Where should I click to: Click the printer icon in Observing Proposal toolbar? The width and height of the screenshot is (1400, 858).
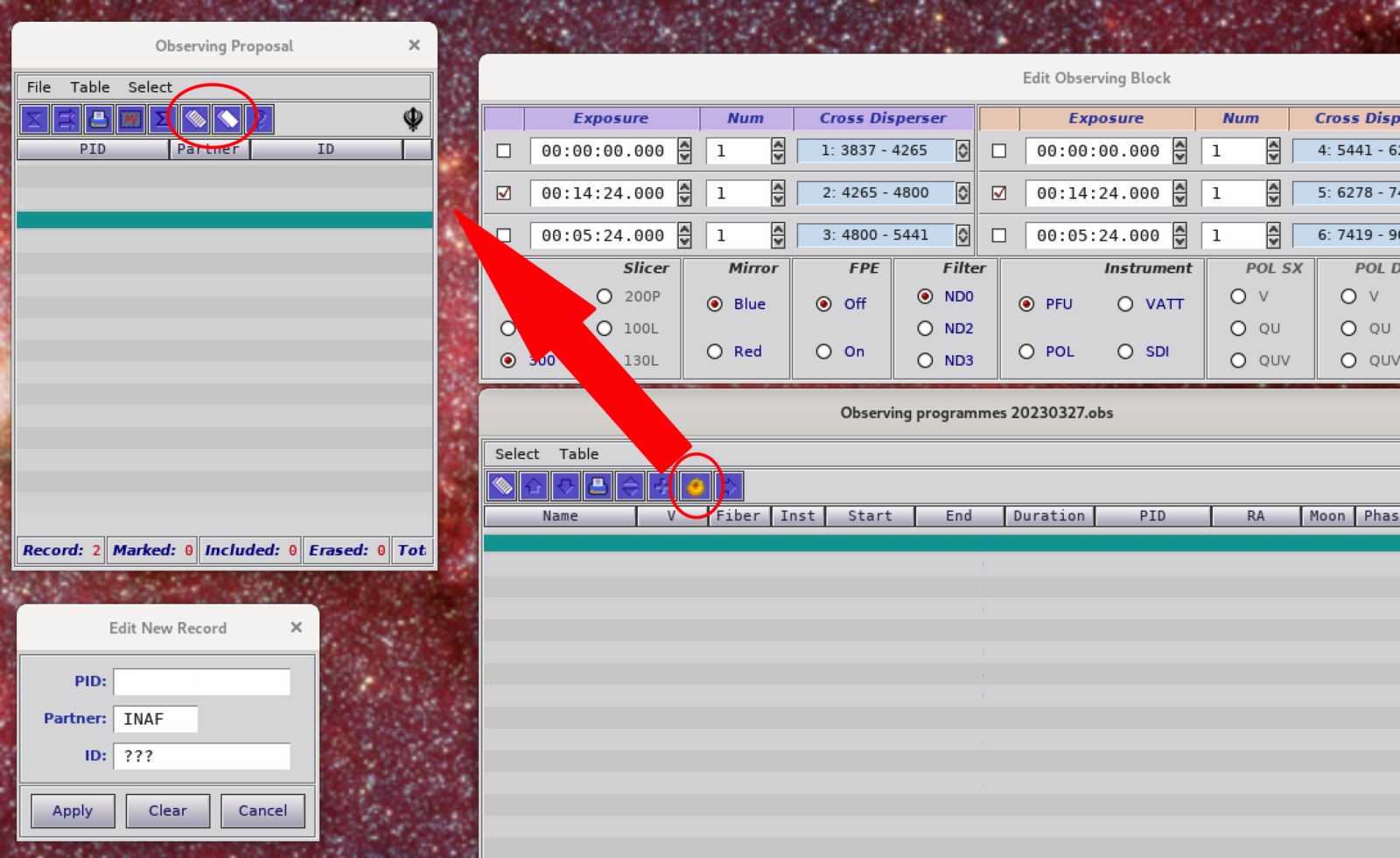tap(98, 119)
